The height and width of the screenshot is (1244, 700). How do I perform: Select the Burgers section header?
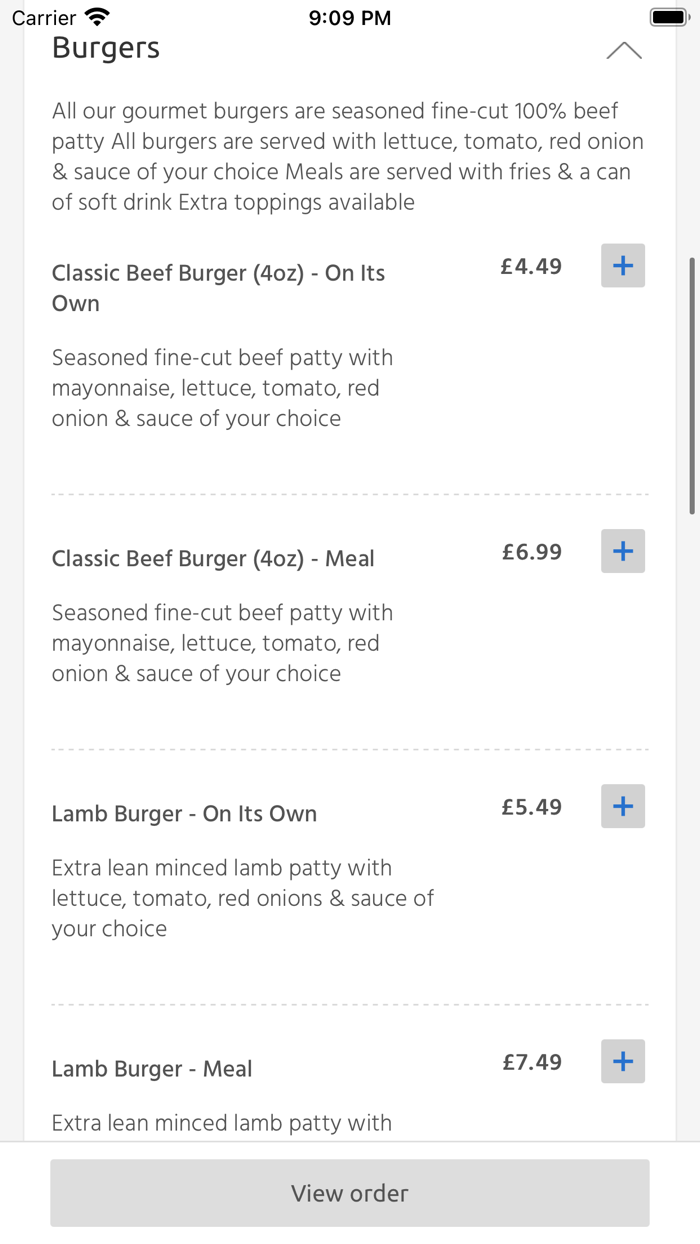pos(105,47)
